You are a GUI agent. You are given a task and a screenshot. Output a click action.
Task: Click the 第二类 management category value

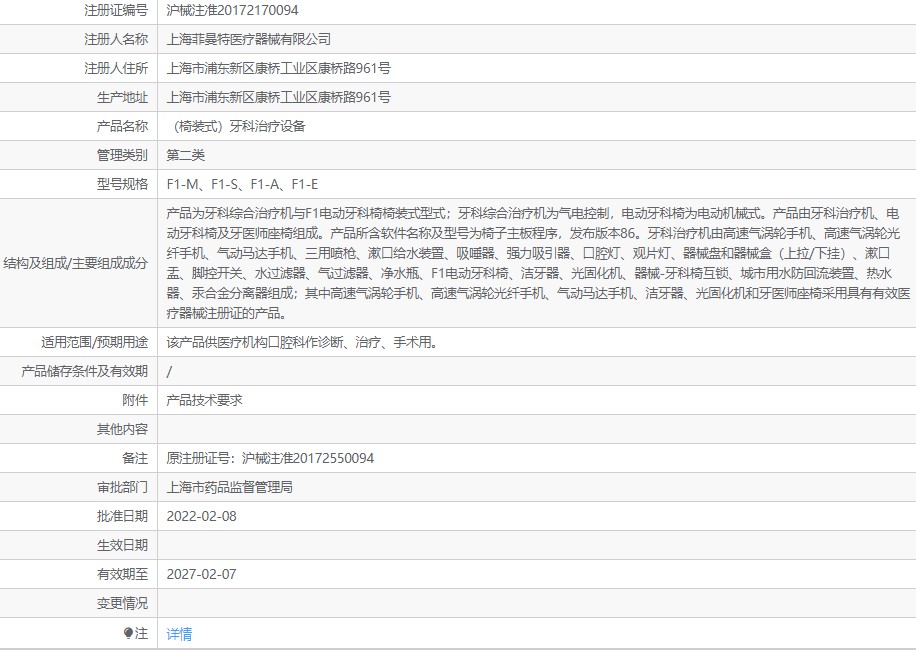(185, 155)
